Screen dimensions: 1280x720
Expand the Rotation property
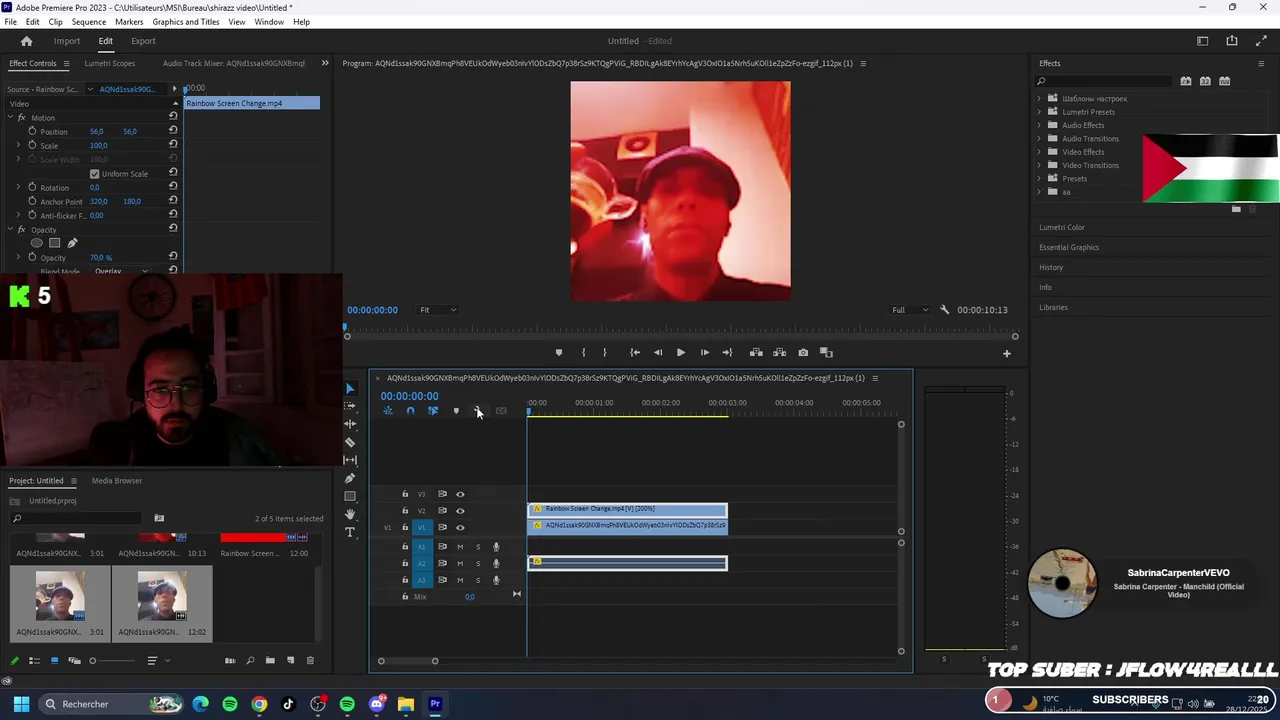tap(18, 187)
